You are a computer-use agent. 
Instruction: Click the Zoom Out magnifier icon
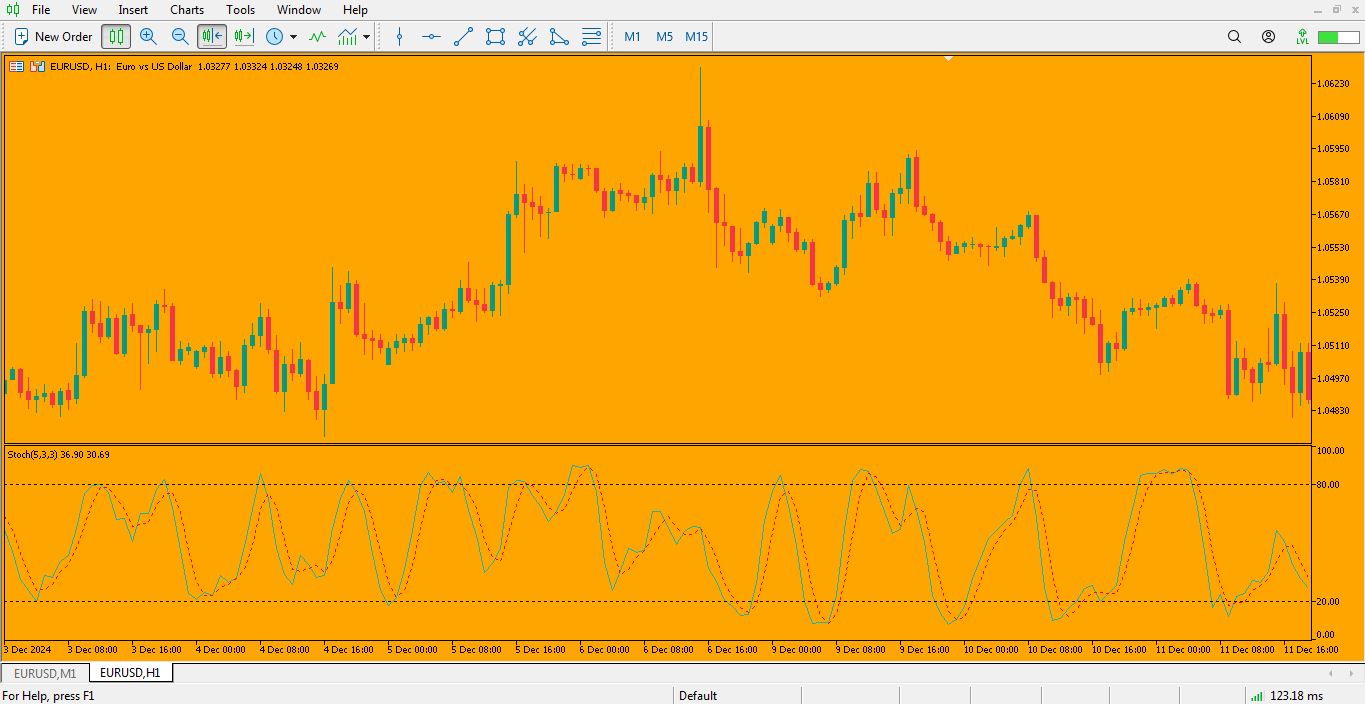(181, 36)
